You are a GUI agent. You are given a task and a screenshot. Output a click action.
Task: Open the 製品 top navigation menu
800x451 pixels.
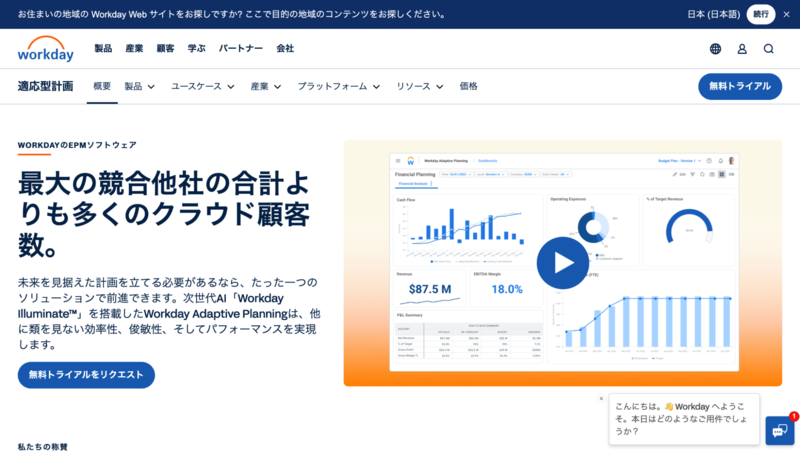pos(103,48)
